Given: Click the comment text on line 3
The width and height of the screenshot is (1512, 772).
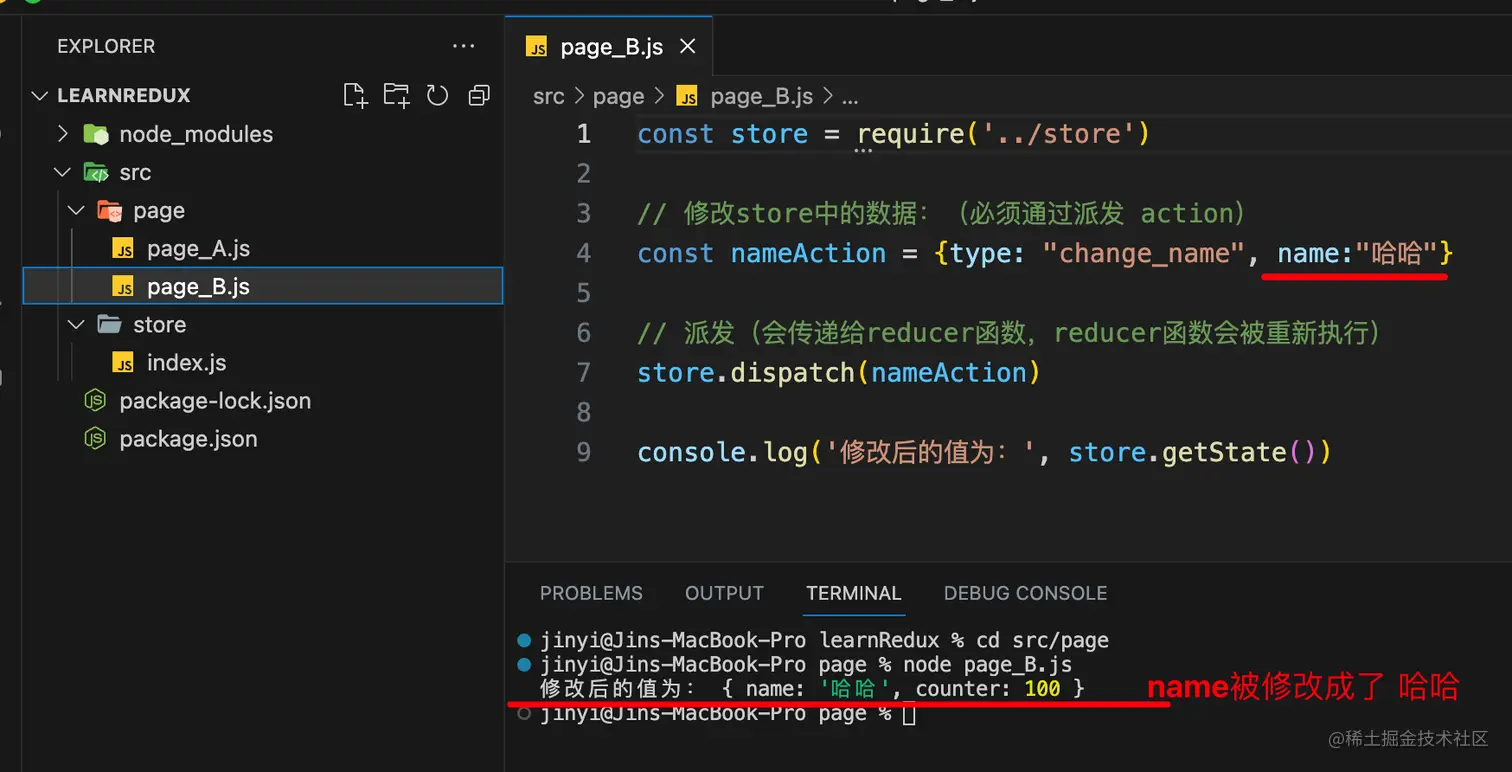Looking at the screenshot, I should pyautogui.click(x=941, y=213).
